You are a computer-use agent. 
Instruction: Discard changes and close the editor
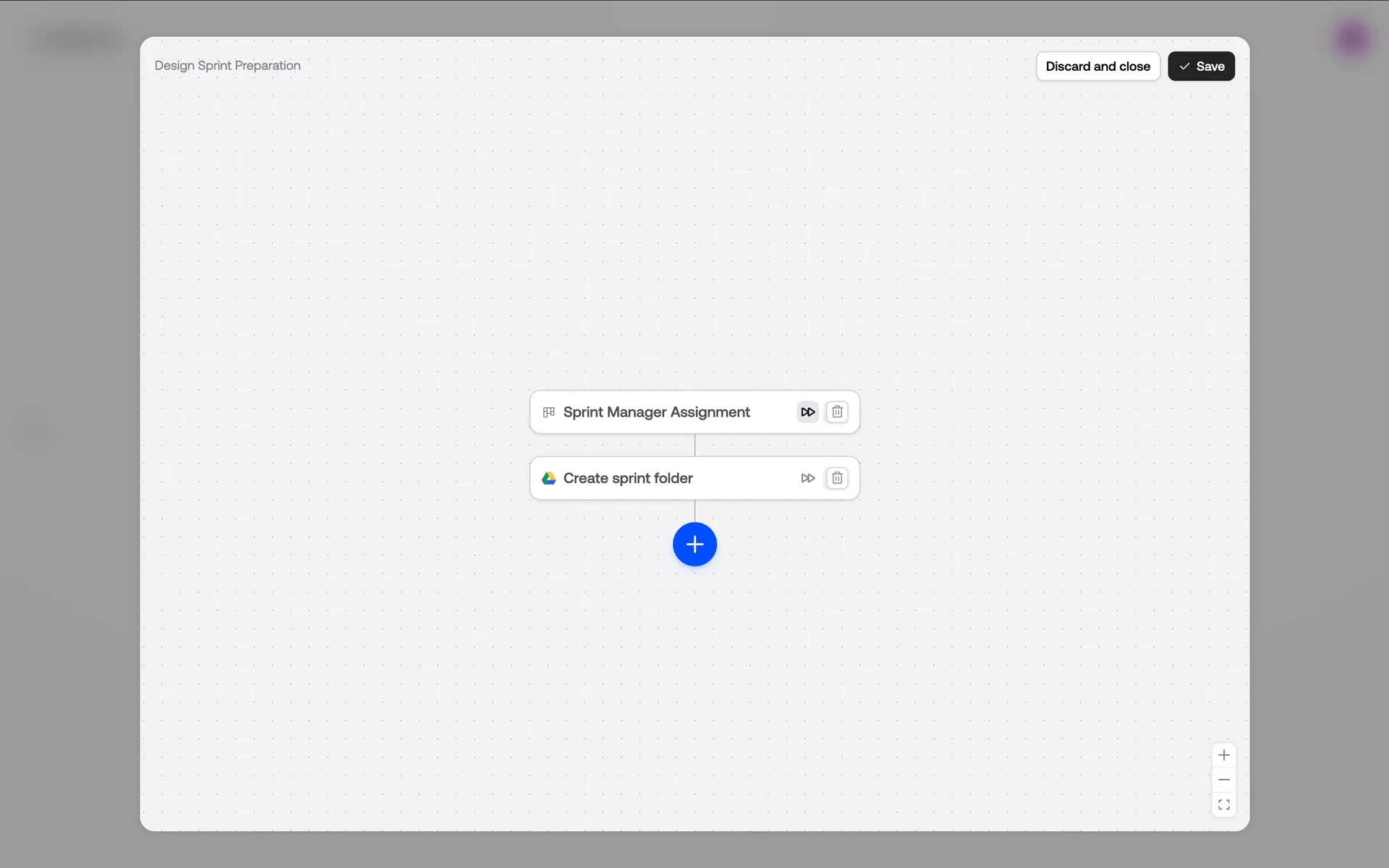(1097, 67)
